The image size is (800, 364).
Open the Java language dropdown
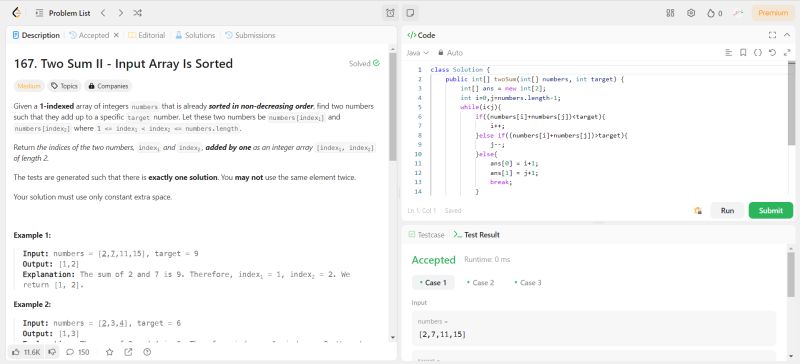(417, 53)
